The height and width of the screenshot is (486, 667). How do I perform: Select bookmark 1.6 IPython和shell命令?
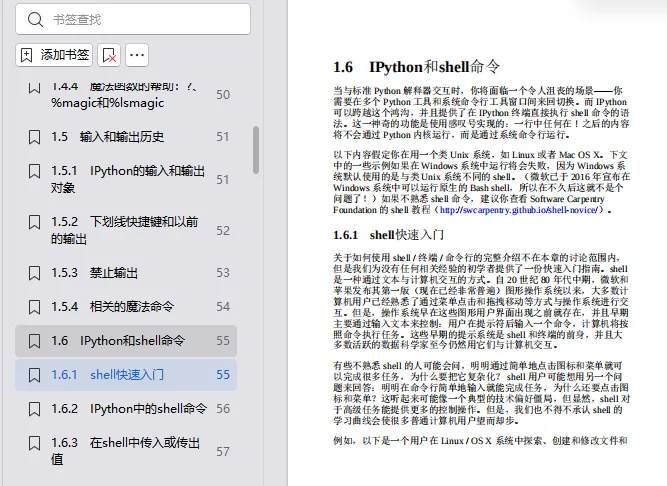(x=126, y=341)
